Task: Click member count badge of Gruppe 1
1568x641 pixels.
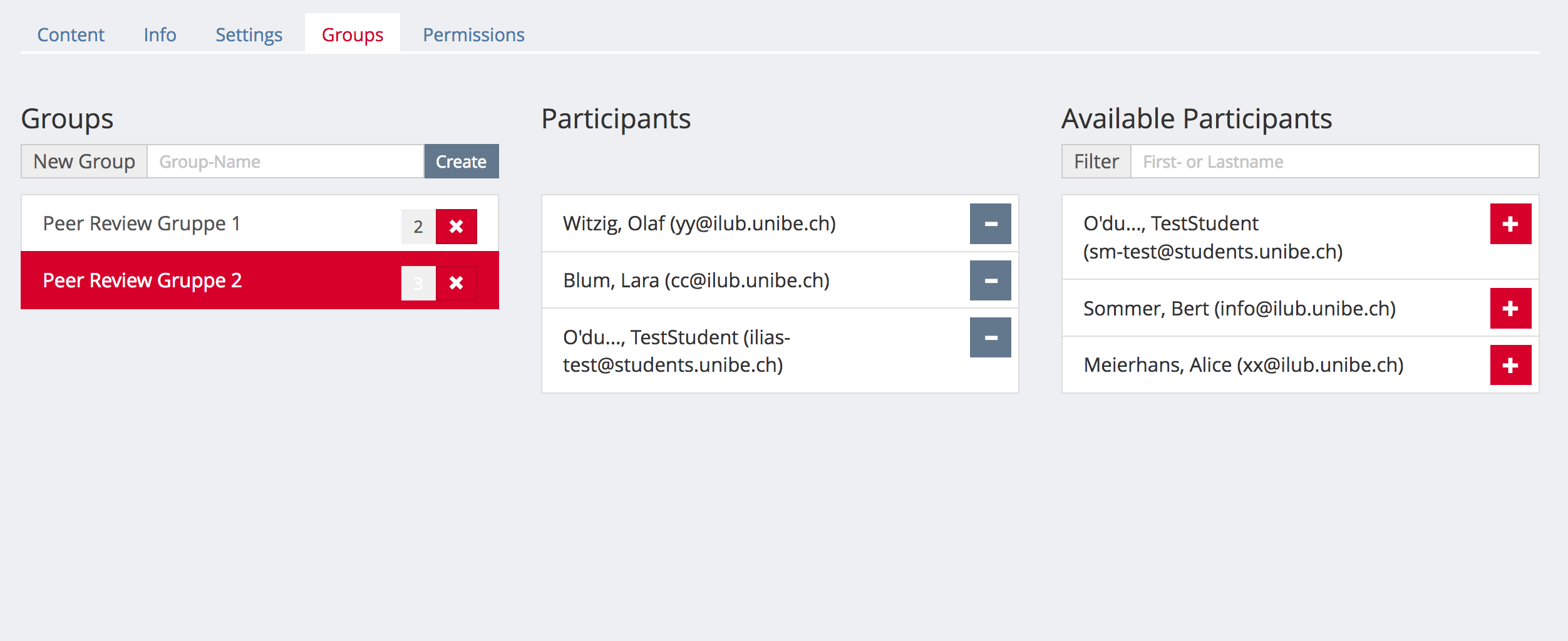Action: point(418,226)
